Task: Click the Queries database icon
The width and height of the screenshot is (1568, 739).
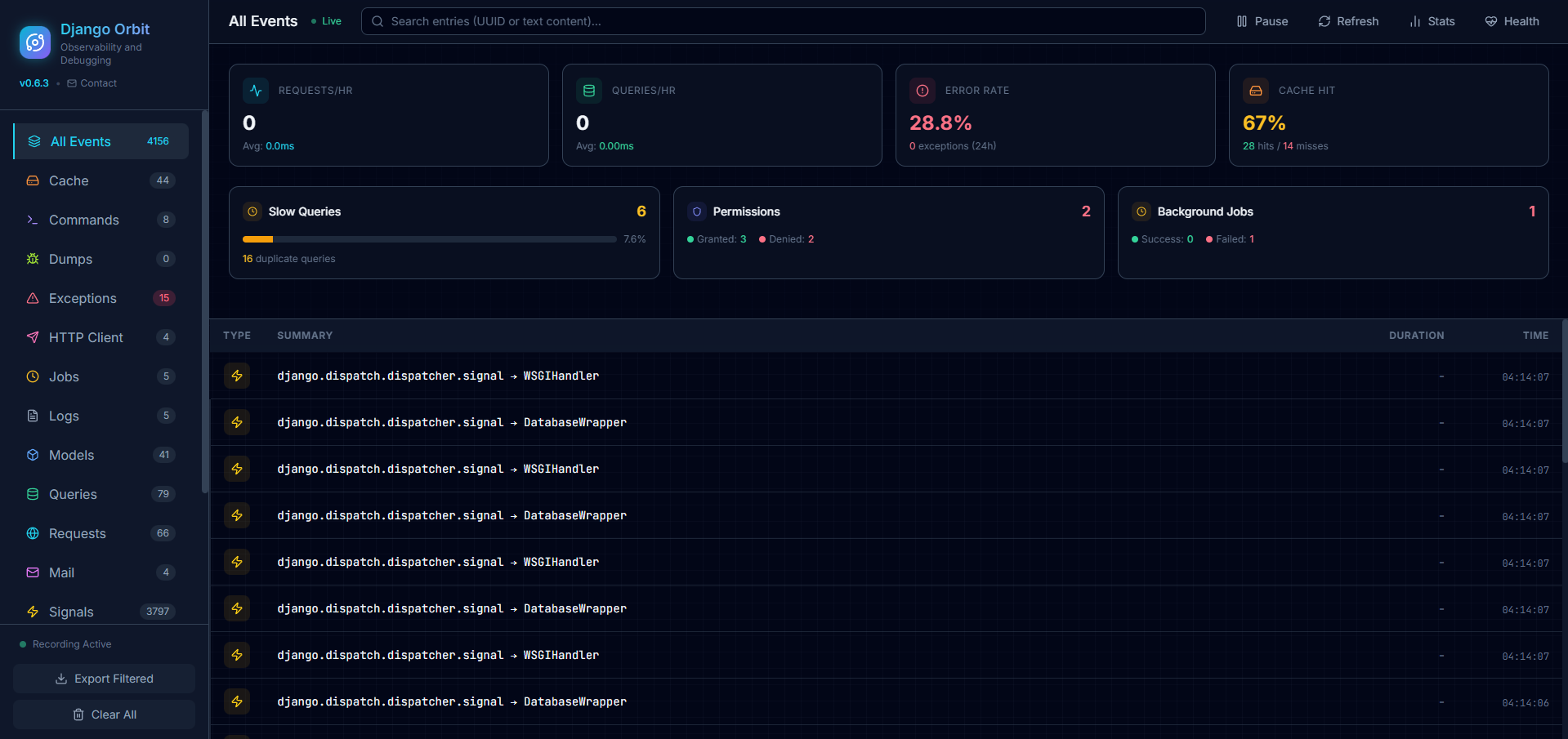Action: pyautogui.click(x=33, y=494)
